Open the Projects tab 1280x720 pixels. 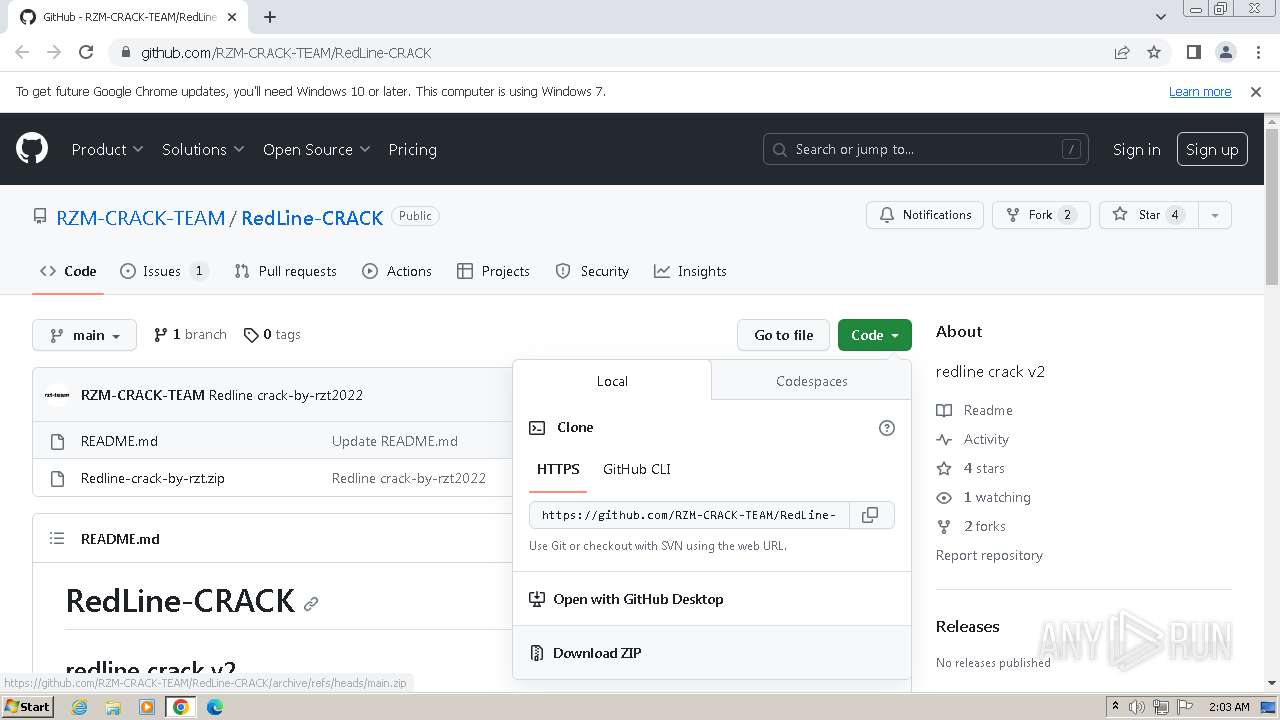(x=493, y=271)
